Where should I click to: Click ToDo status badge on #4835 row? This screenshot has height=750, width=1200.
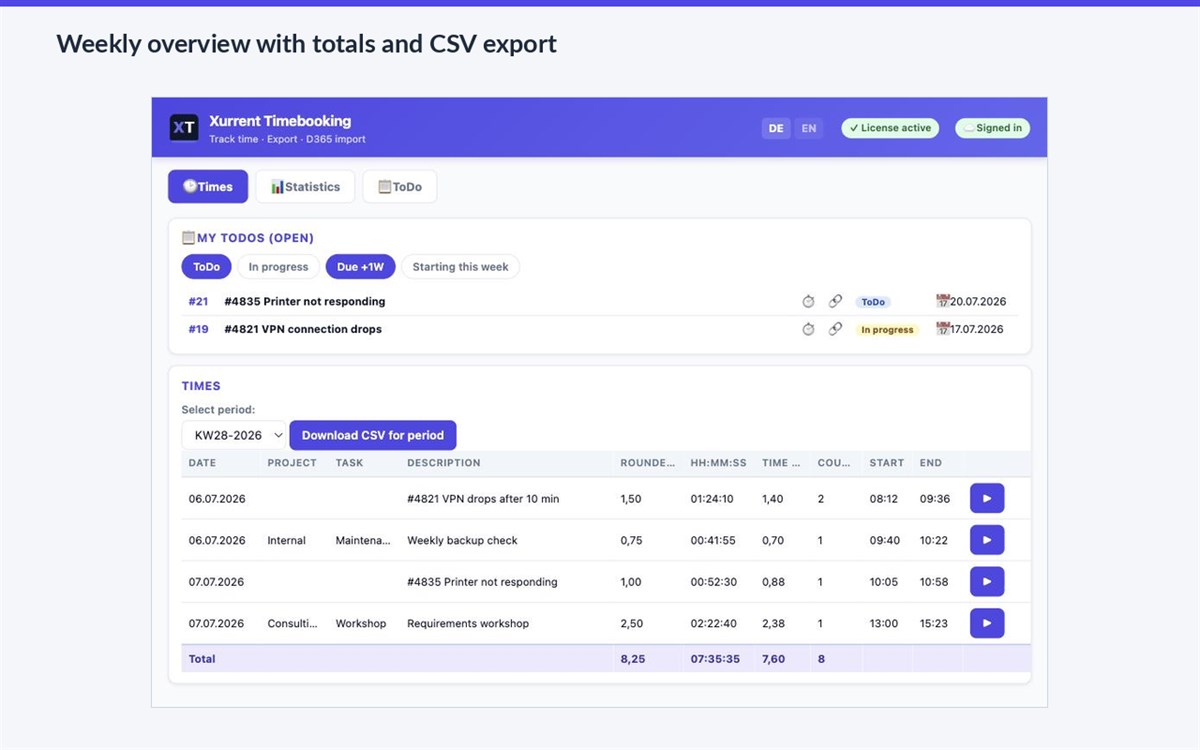click(x=873, y=302)
